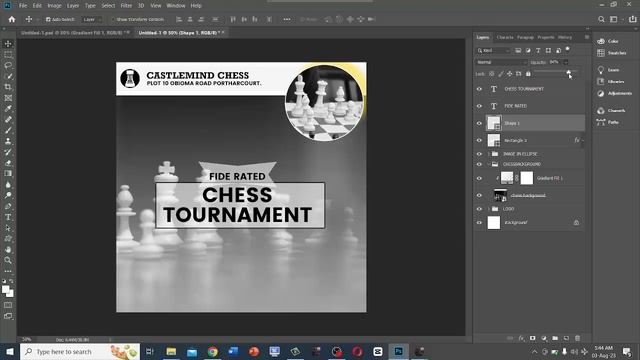The image size is (640, 360).
Task: Select the Brush tool
Action: click(x=8, y=130)
